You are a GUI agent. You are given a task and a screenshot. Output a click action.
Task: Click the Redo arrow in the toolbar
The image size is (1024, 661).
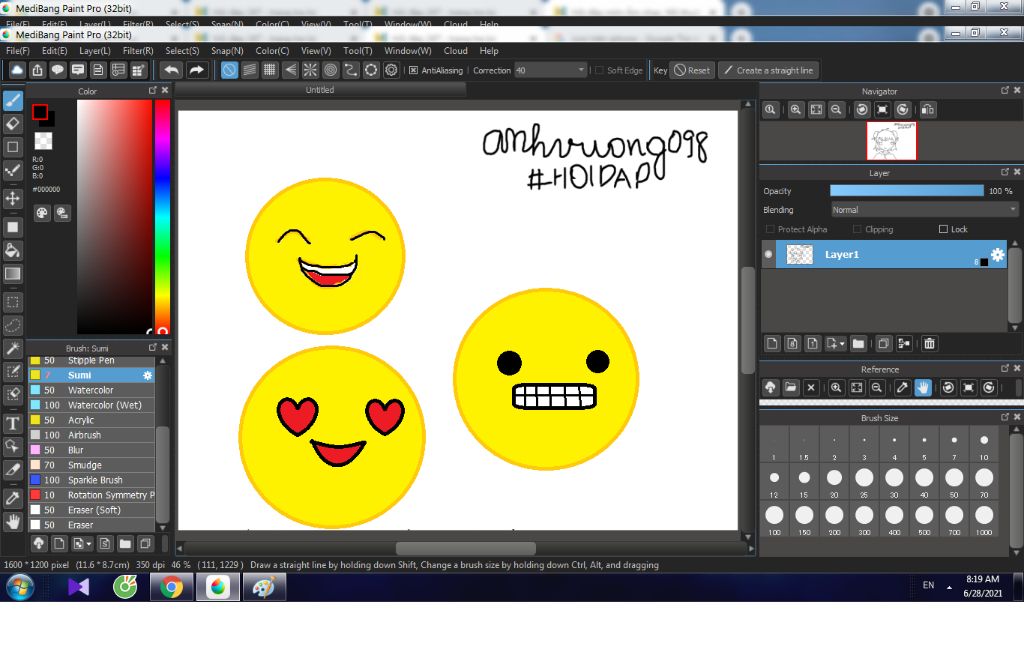(x=196, y=70)
